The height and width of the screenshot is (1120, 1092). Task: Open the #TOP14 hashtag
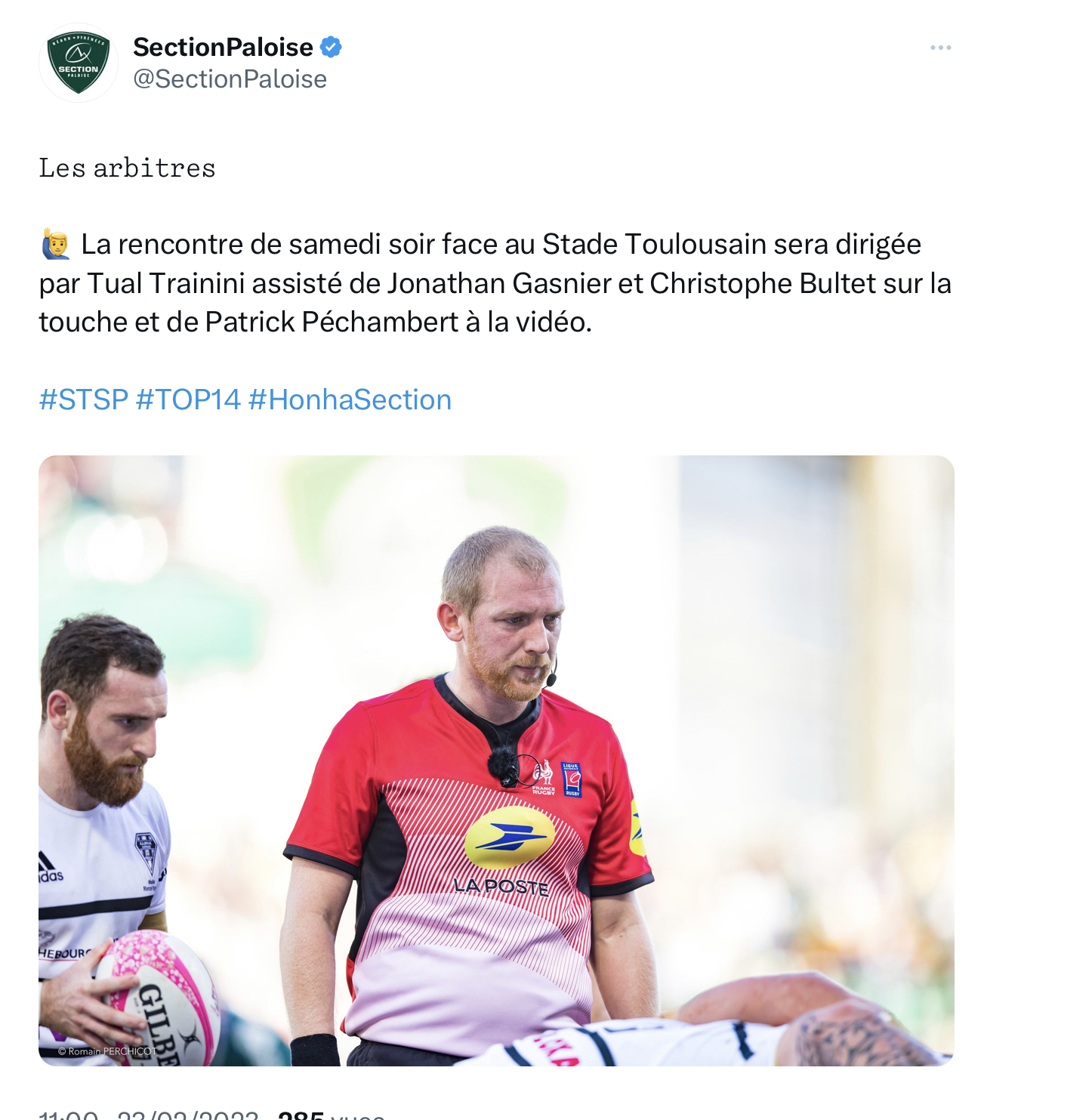(x=188, y=400)
